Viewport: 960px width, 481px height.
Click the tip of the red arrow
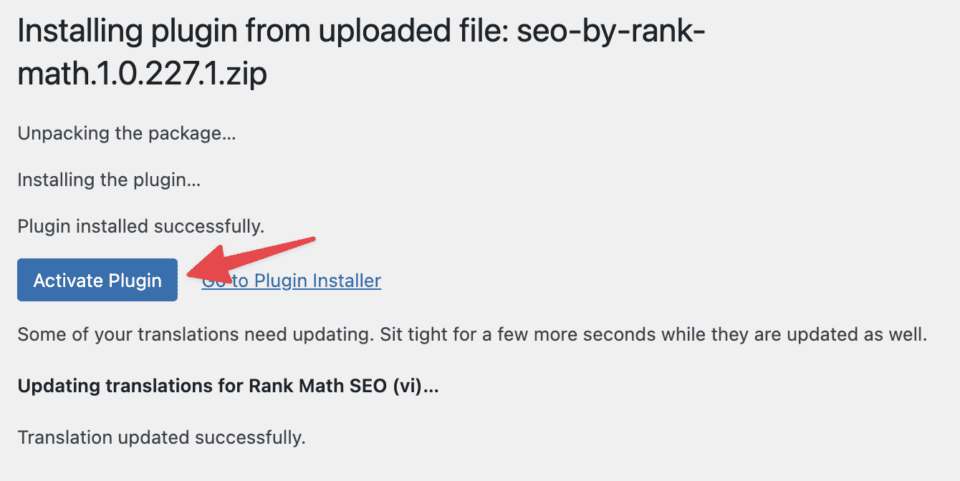189,270
